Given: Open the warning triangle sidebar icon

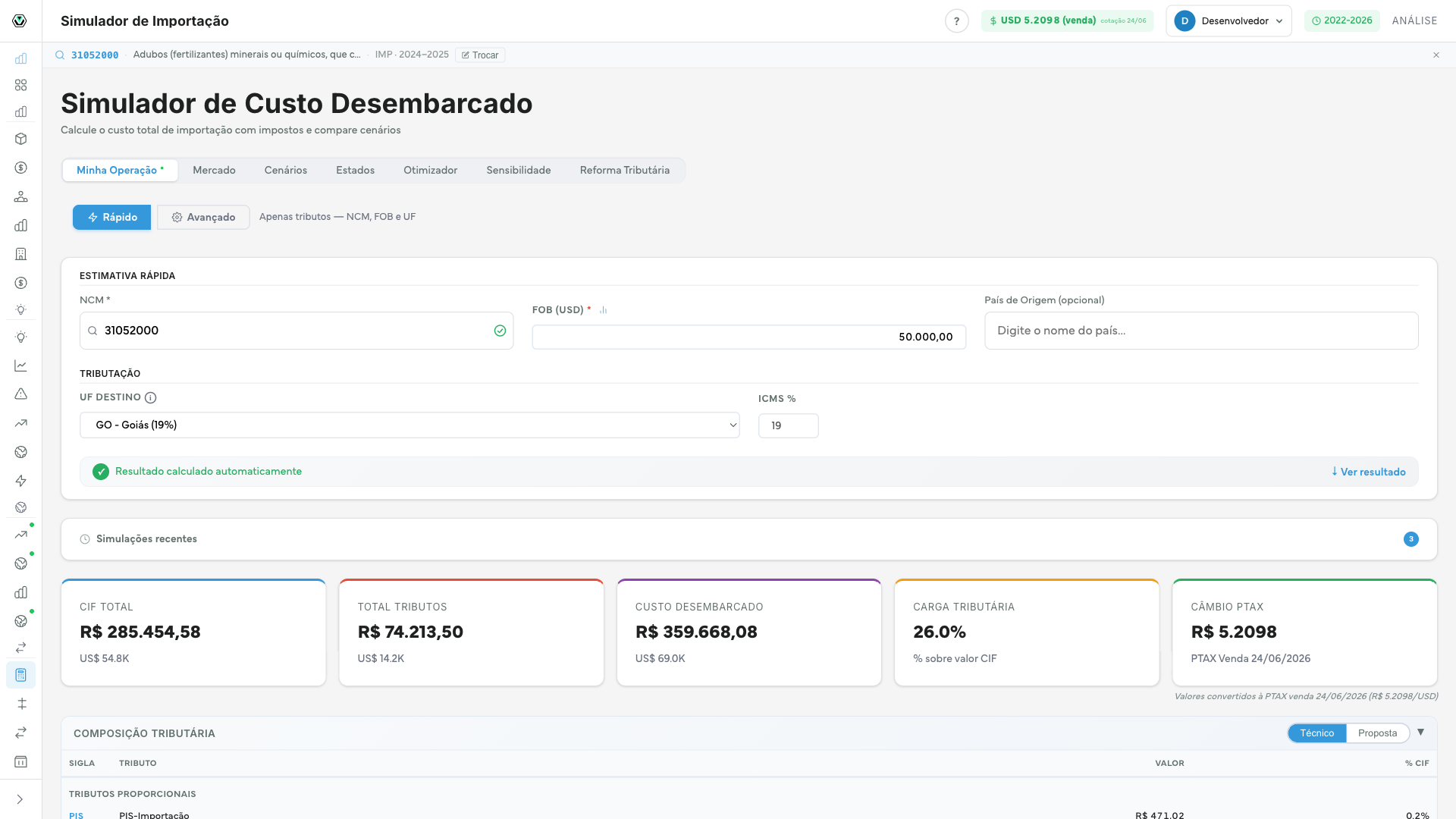Looking at the screenshot, I should click(20, 394).
